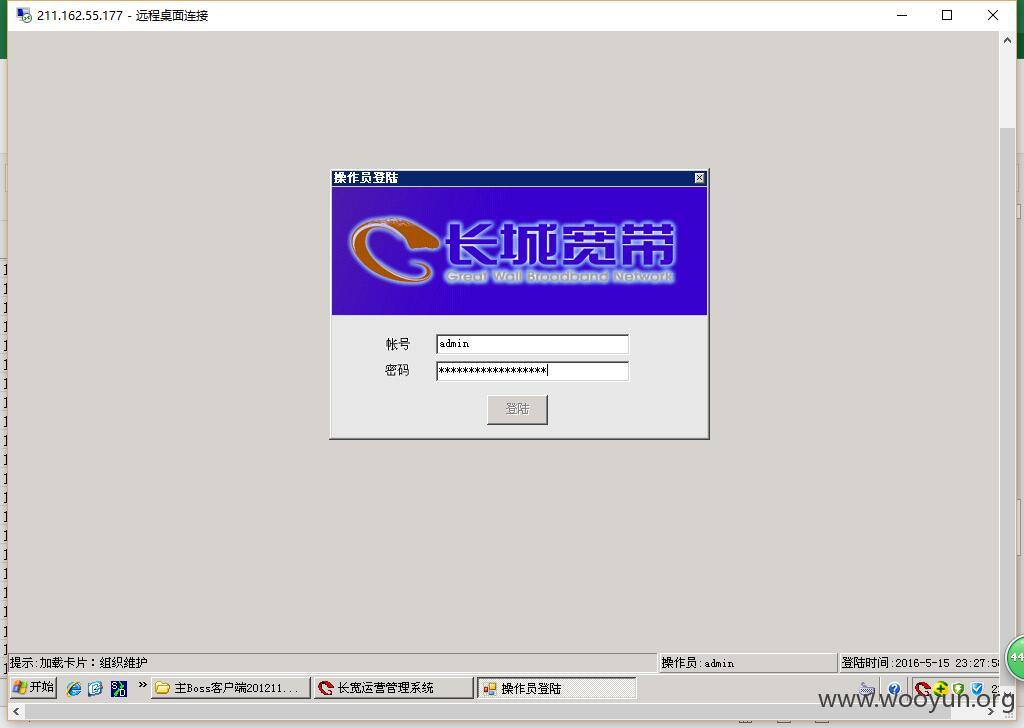This screenshot has height=728, width=1024.
Task: Click the horizontal scrollbar right arrow
Action: tap(991, 712)
